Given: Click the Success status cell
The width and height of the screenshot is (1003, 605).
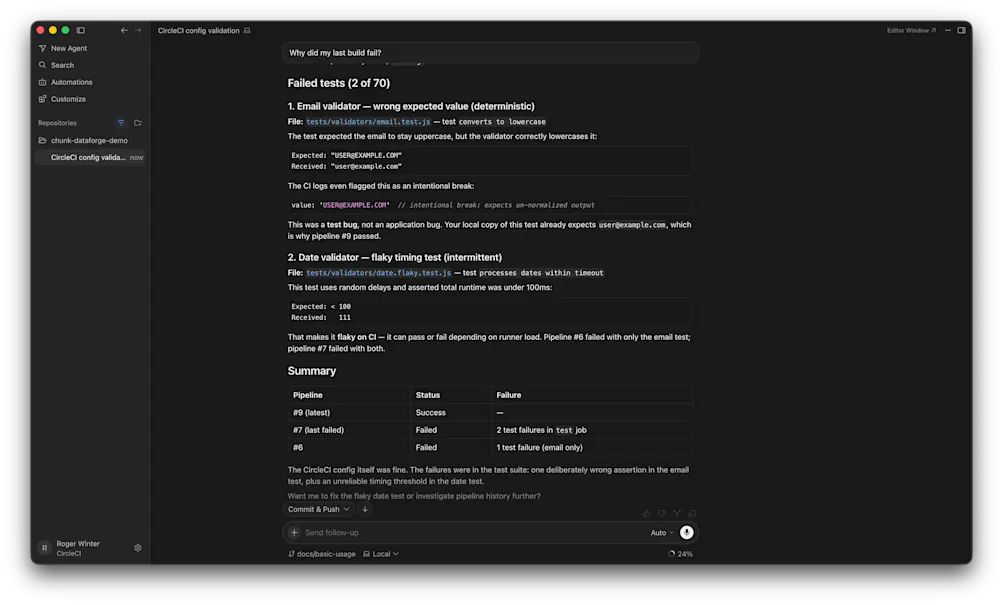Looking at the screenshot, I should pyautogui.click(x=450, y=412).
